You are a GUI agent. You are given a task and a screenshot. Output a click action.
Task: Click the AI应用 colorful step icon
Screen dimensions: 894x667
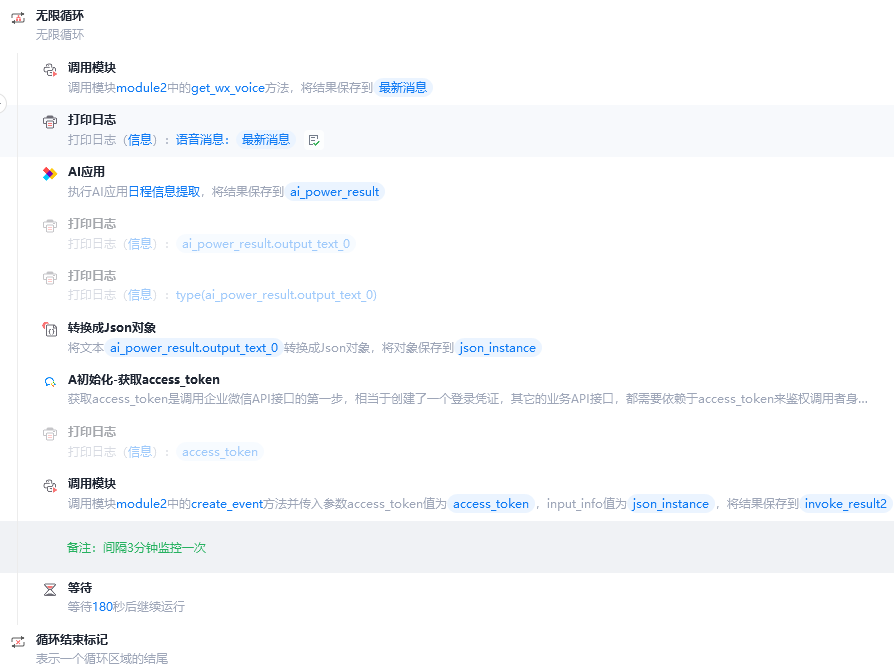point(50,174)
